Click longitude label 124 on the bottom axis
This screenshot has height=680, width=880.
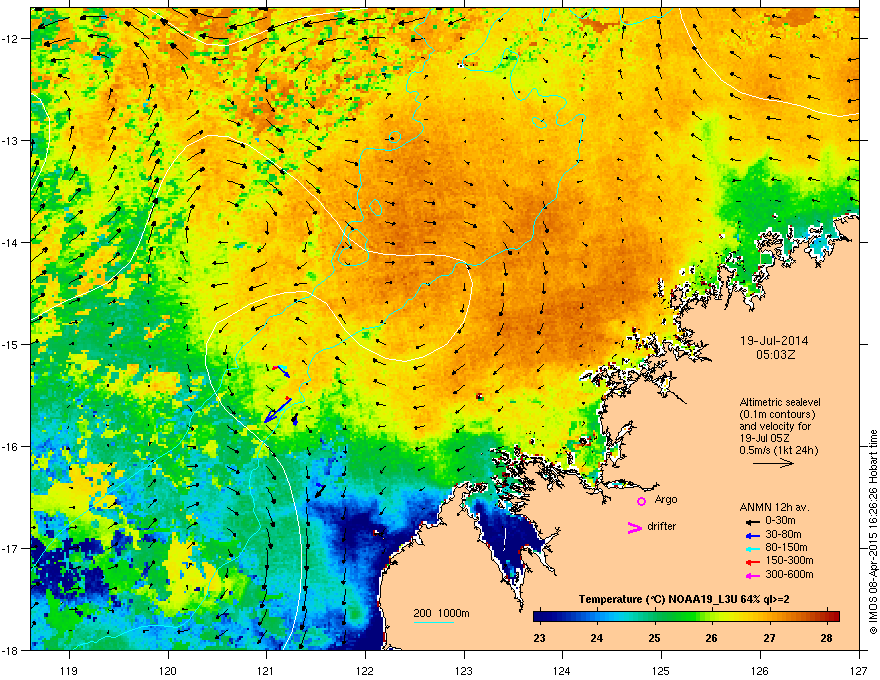562,670
